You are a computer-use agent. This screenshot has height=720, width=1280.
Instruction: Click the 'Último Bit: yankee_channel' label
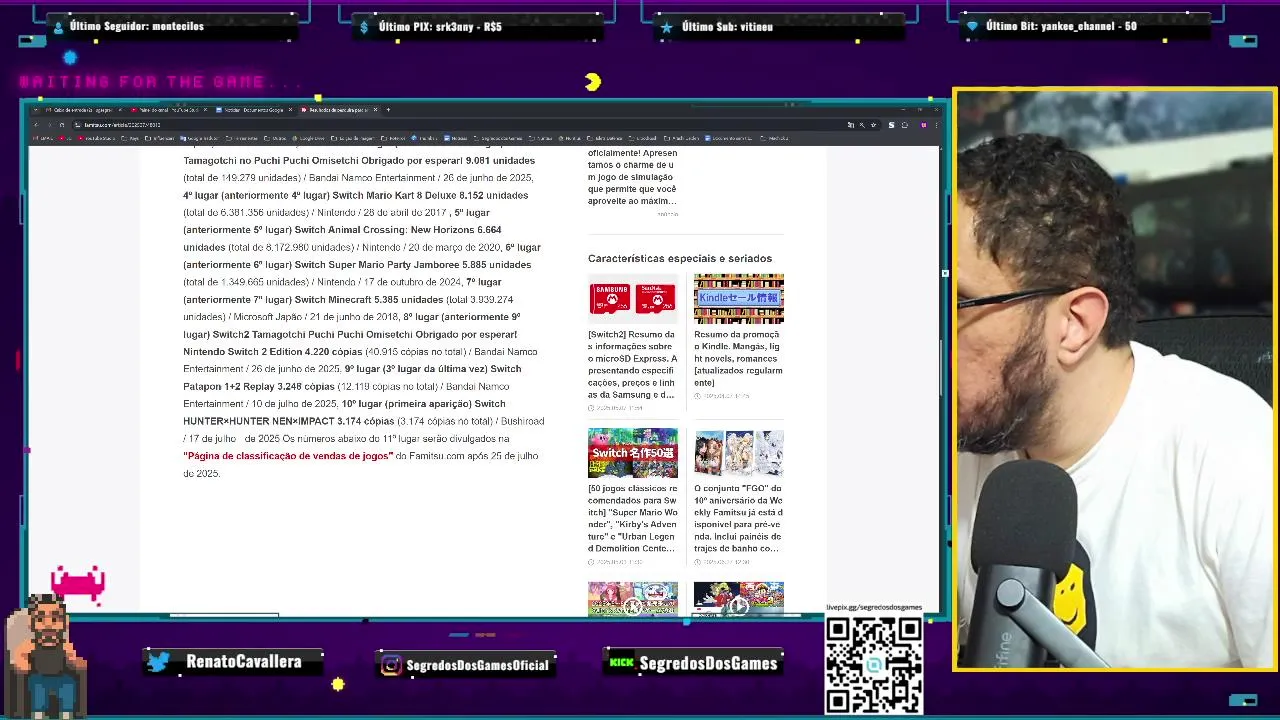tap(1061, 26)
